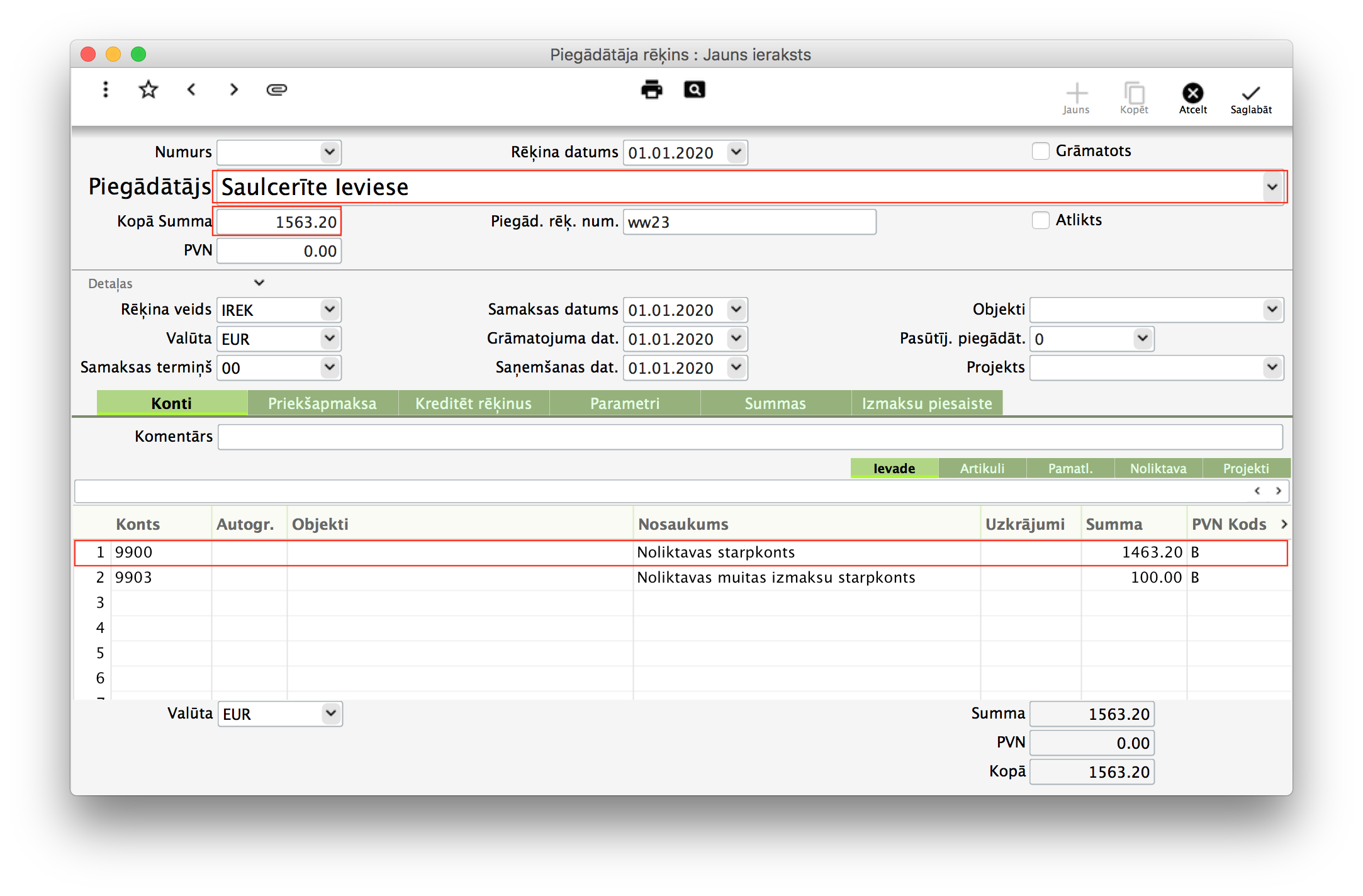Expand the Piegādātājs supplier dropdown

point(1272,187)
